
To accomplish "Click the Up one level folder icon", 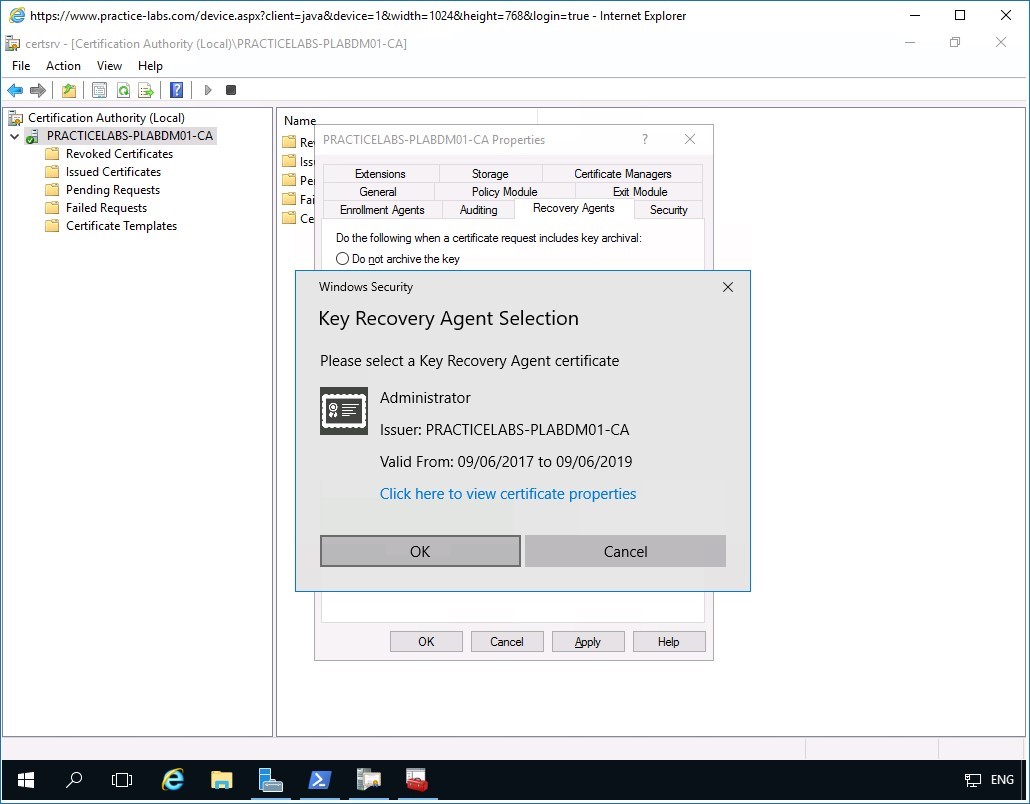I will tap(69, 90).
